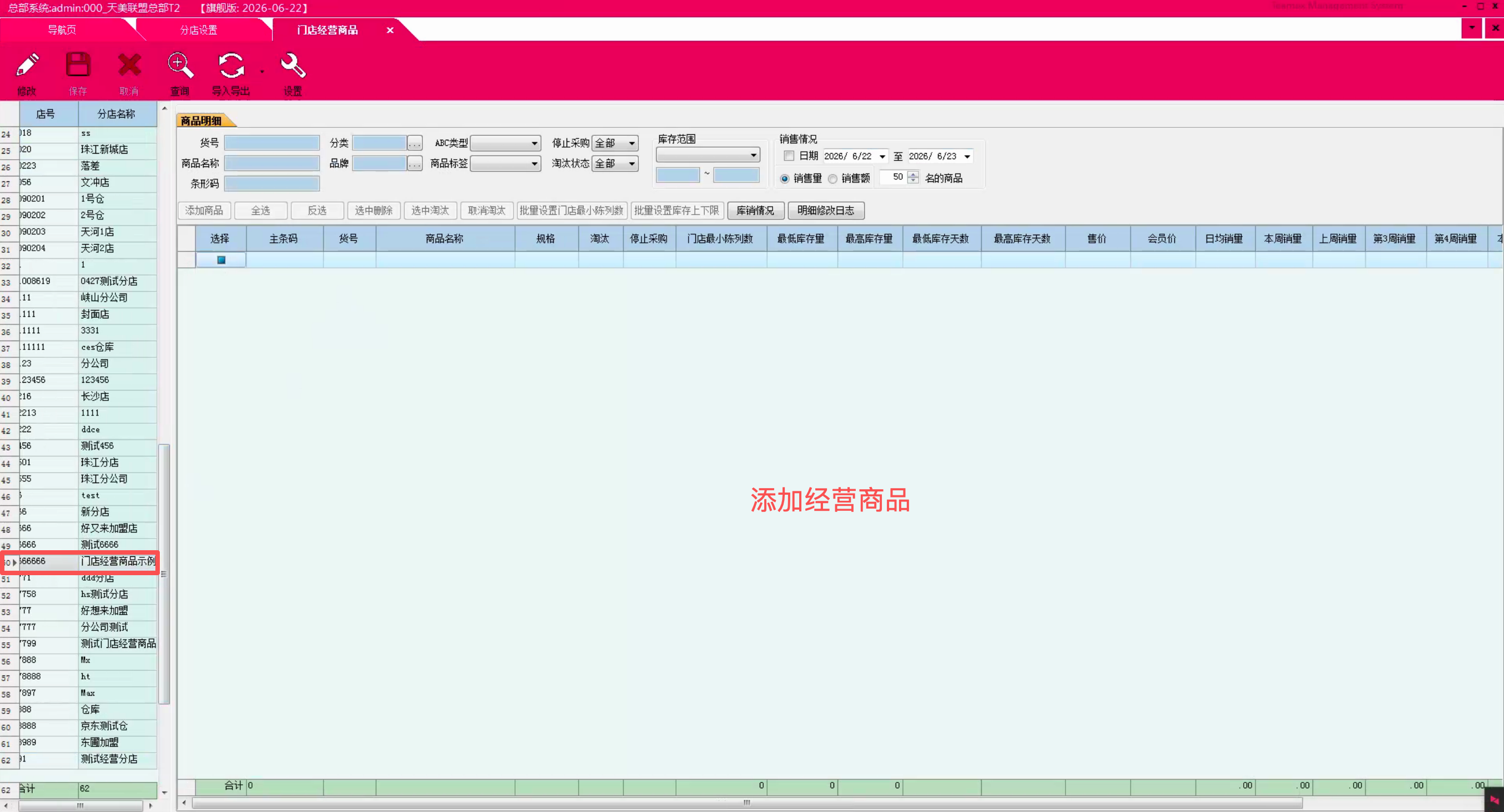Open the 库销情况 report button

(x=755, y=211)
